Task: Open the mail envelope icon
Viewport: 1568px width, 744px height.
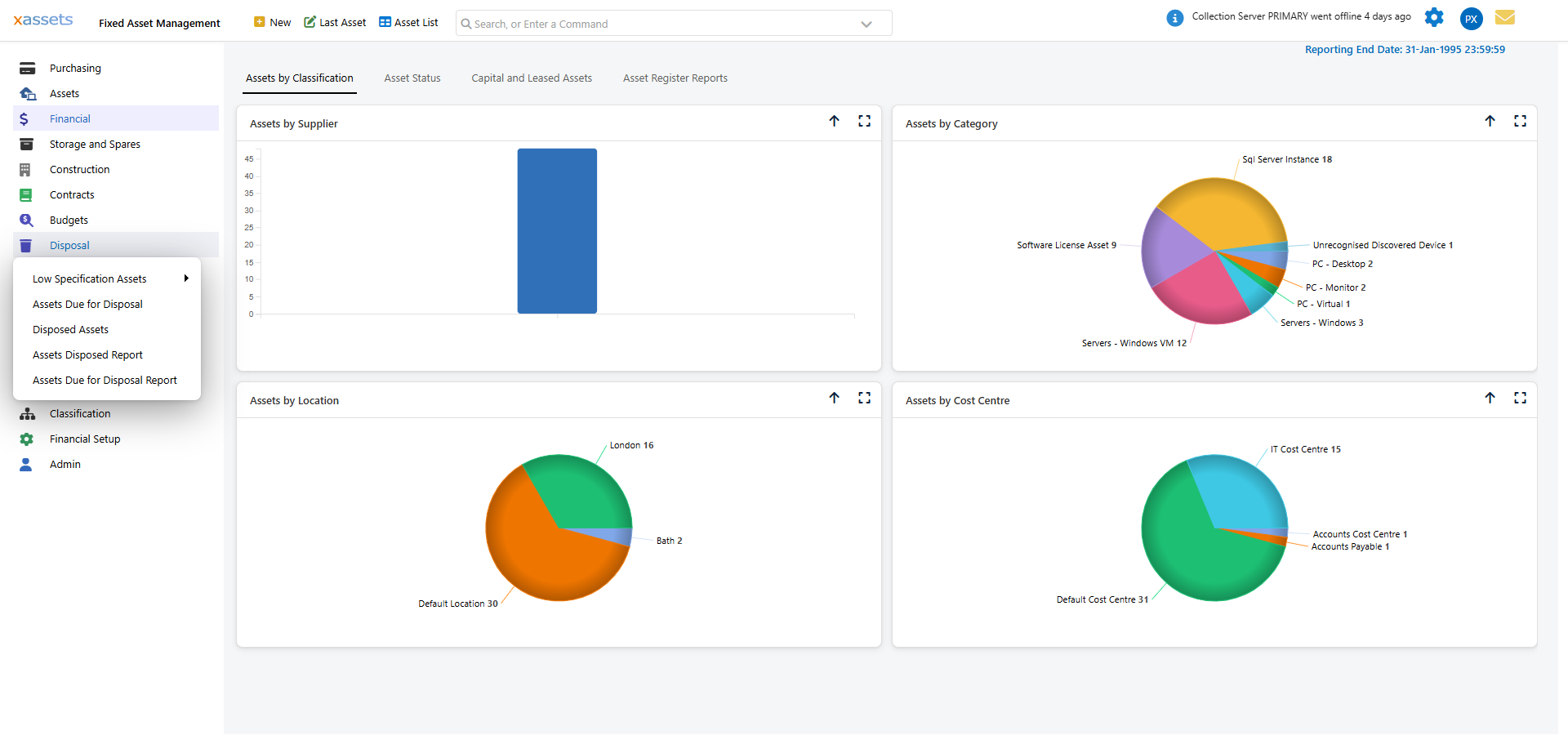Action: coord(1504,17)
